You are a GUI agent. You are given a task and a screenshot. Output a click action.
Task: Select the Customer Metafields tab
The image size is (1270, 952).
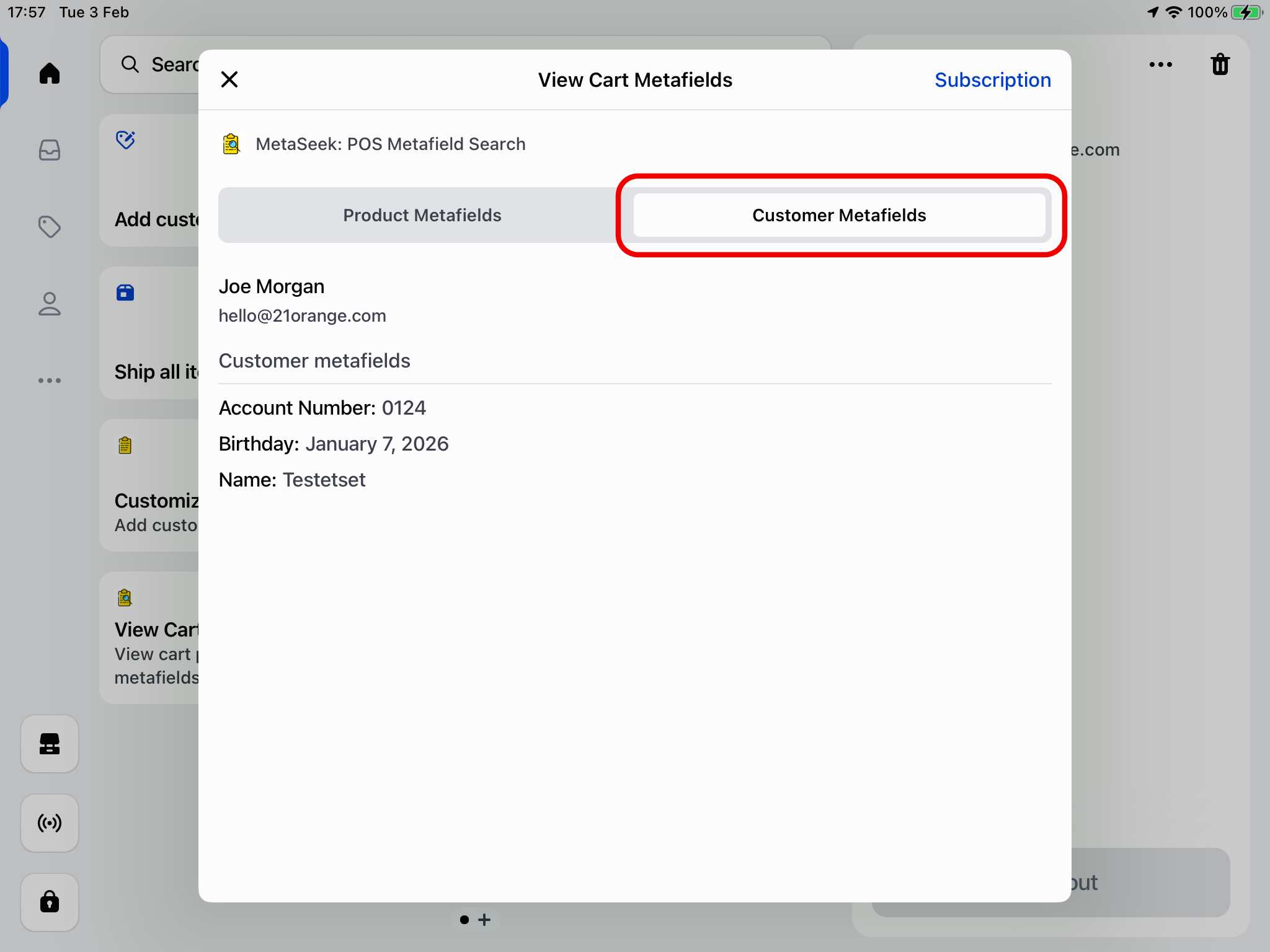839,215
